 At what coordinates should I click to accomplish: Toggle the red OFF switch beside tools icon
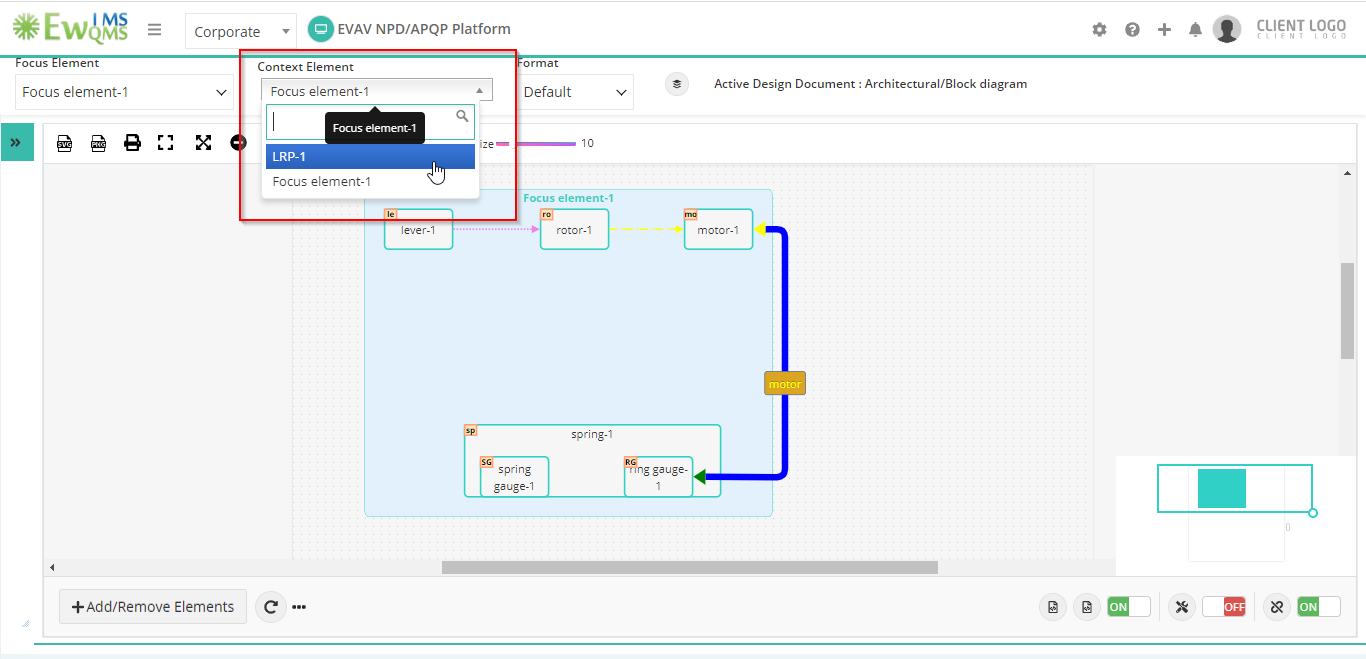(x=1224, y=607)
